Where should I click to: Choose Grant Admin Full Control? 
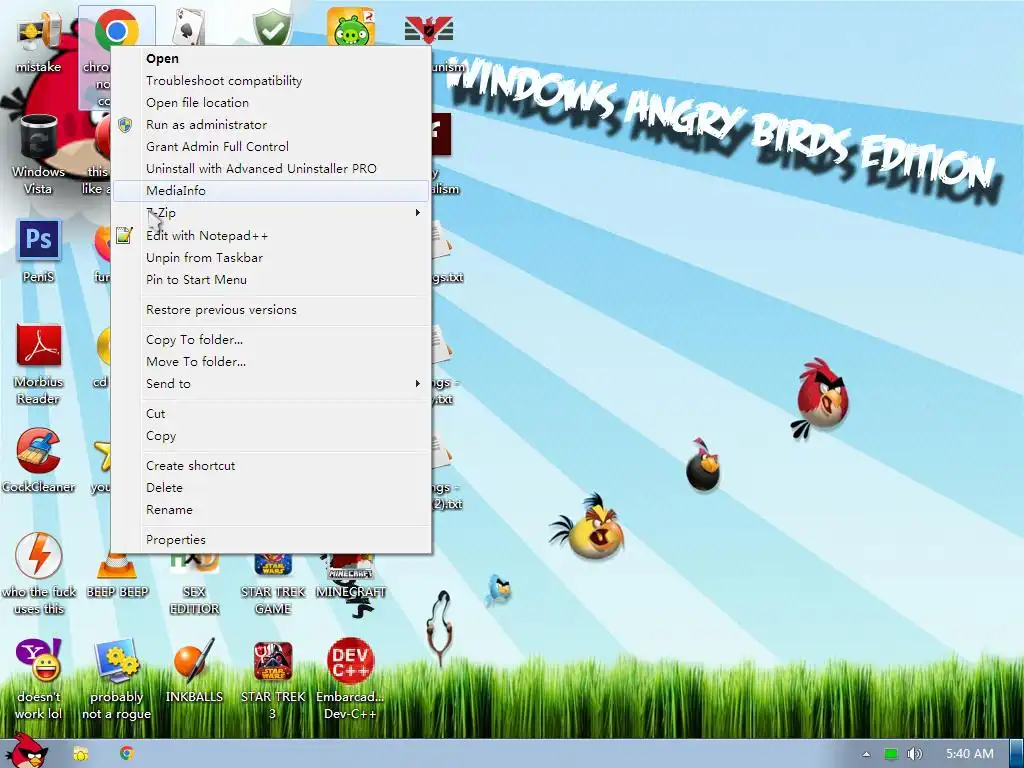coord(271,146)
